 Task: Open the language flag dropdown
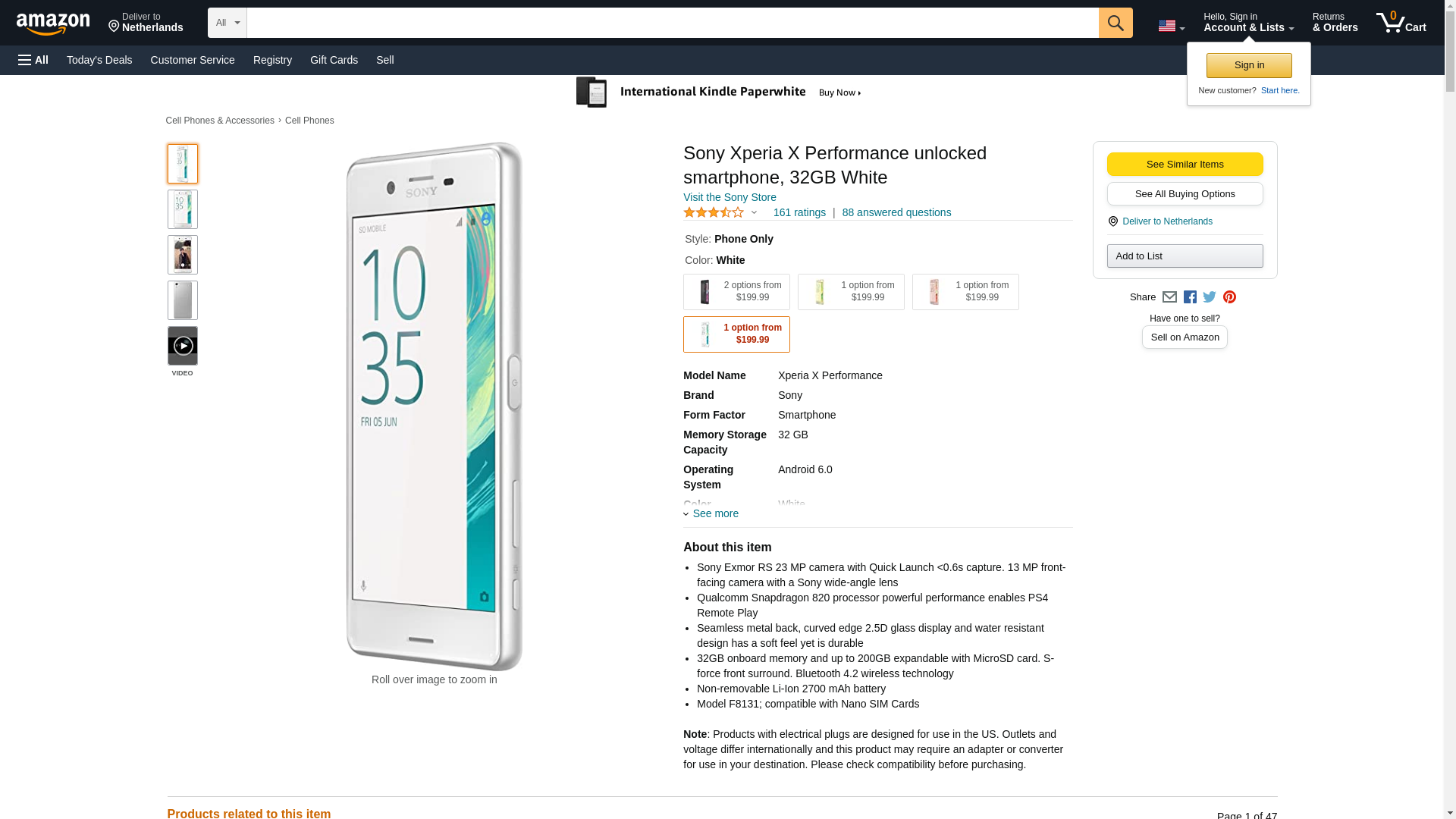(1171, 26)
